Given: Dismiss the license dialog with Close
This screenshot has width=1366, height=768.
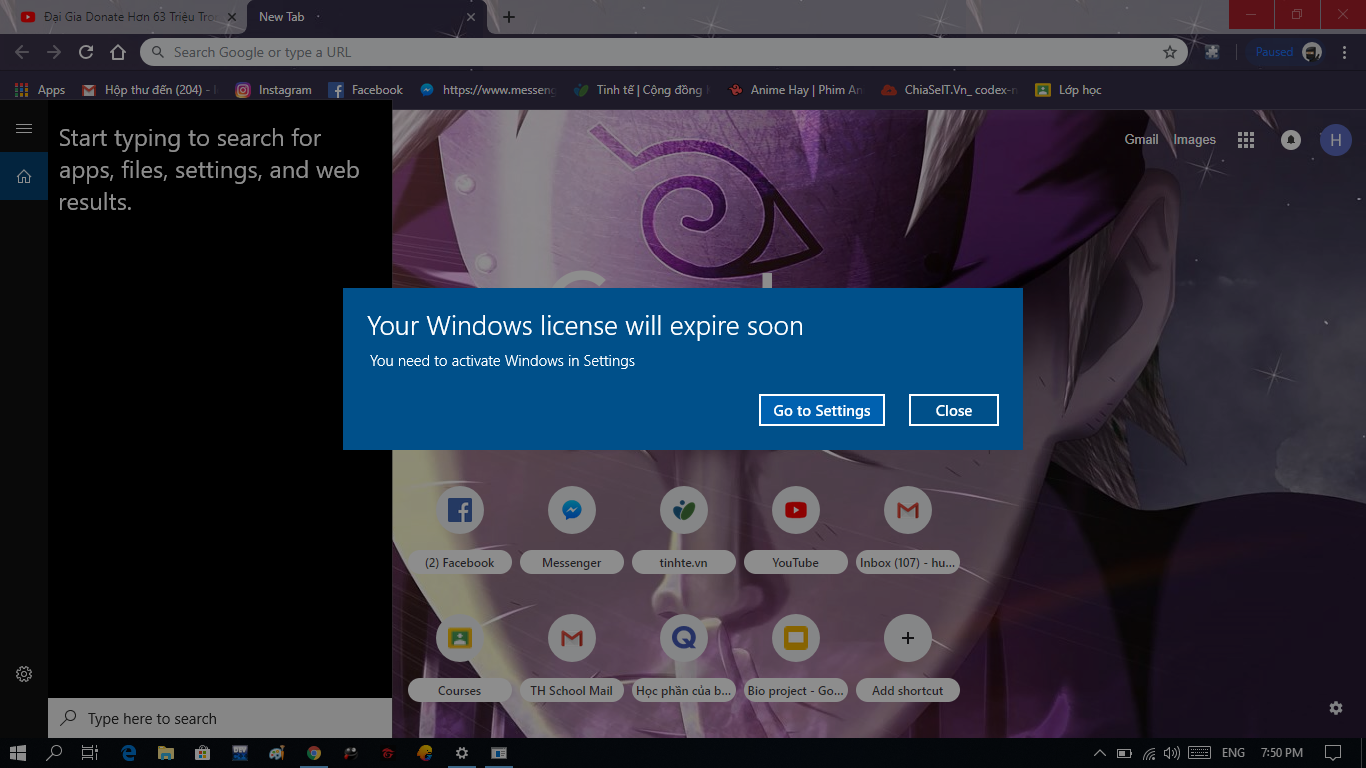Looking at the screenshot, I should click(954, 410).
